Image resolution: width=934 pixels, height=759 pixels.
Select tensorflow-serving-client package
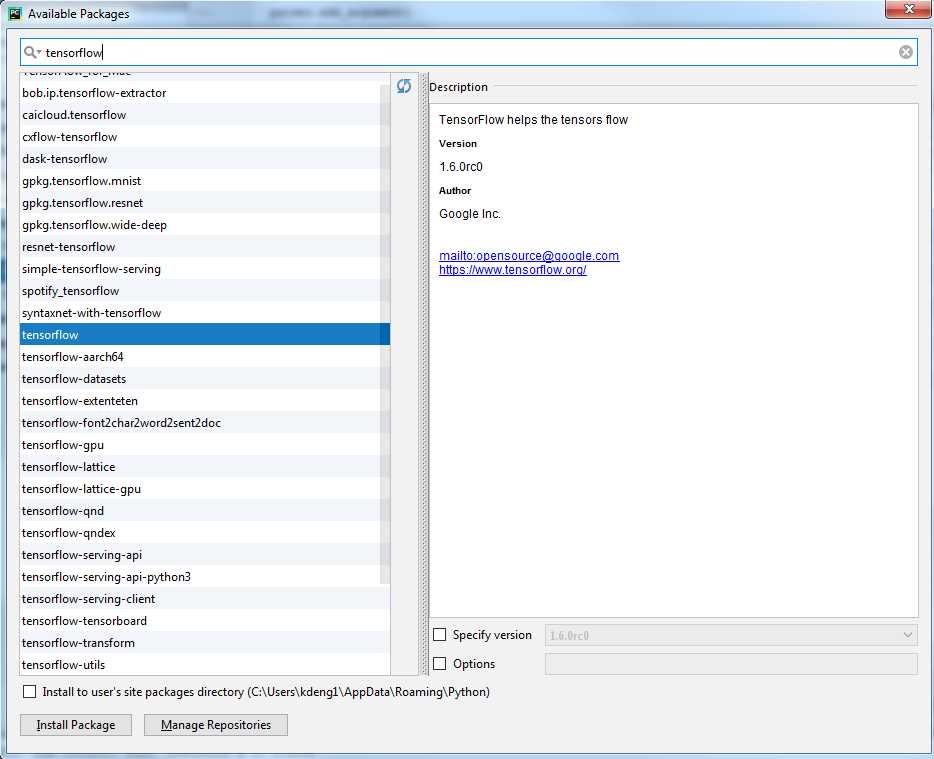coord(205,599)
